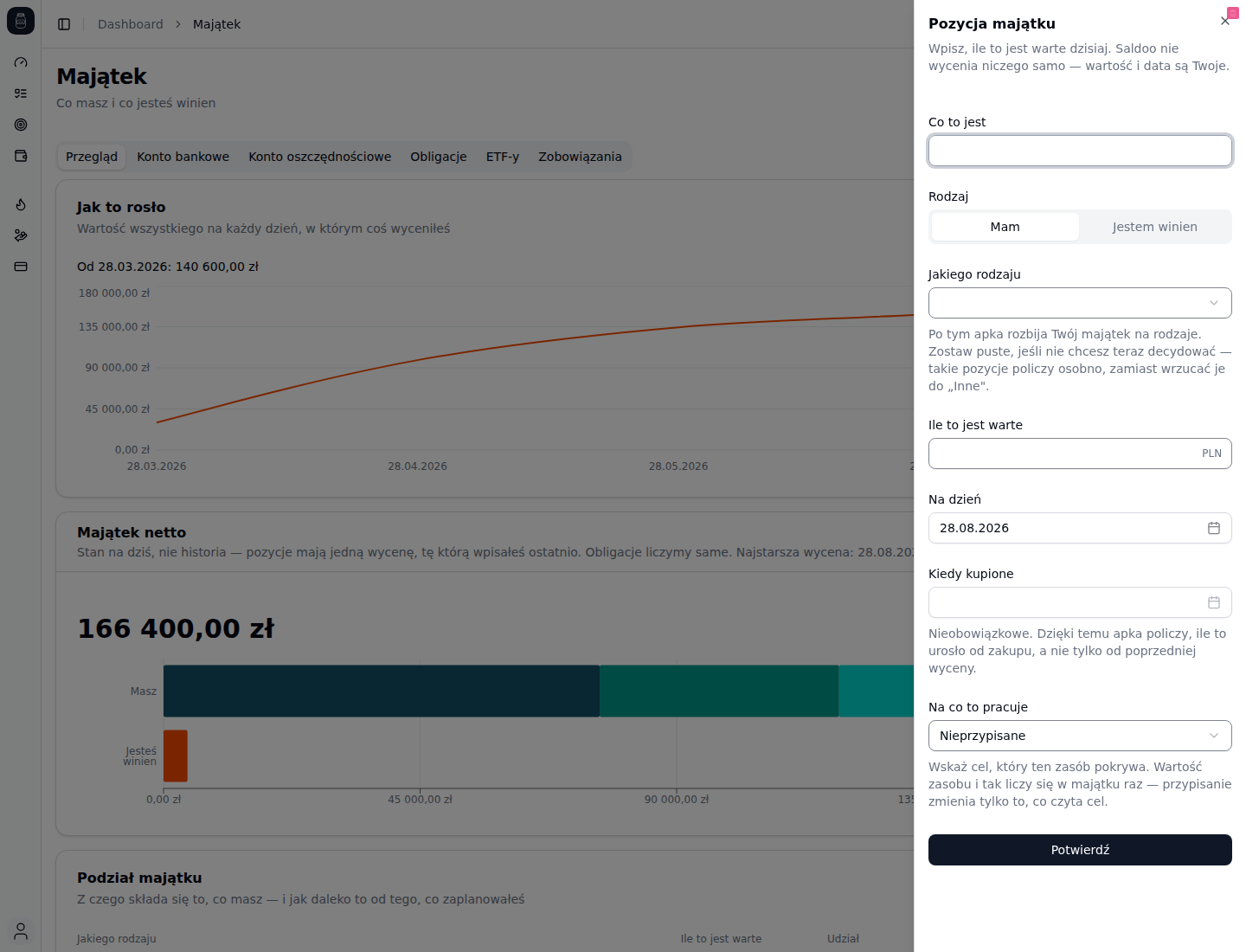1246x952 pixels.
Task: Switch to the Obligacje tab
Action: coord(439,157)
